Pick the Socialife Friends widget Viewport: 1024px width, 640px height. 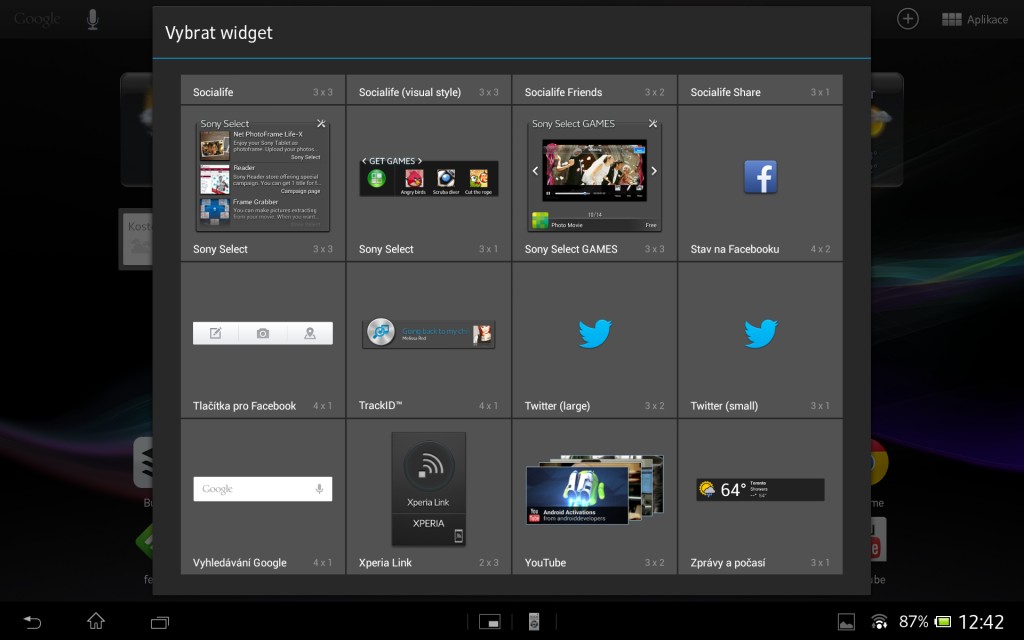pos(594,89)
